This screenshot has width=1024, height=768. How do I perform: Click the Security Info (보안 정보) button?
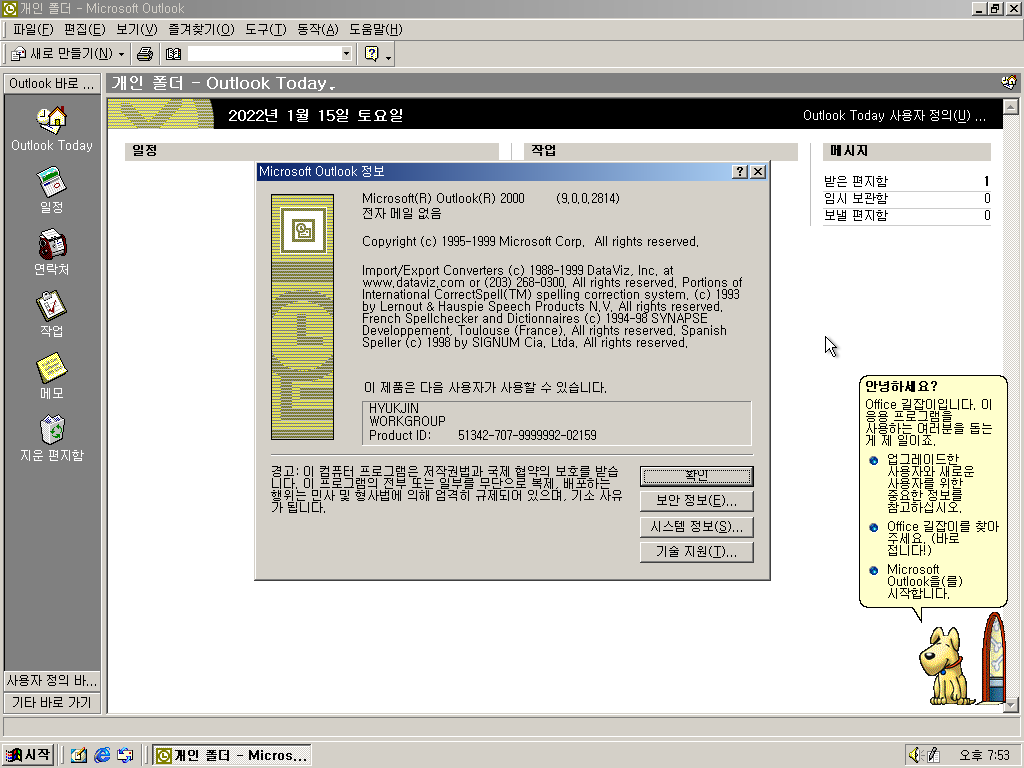point(696,501)
